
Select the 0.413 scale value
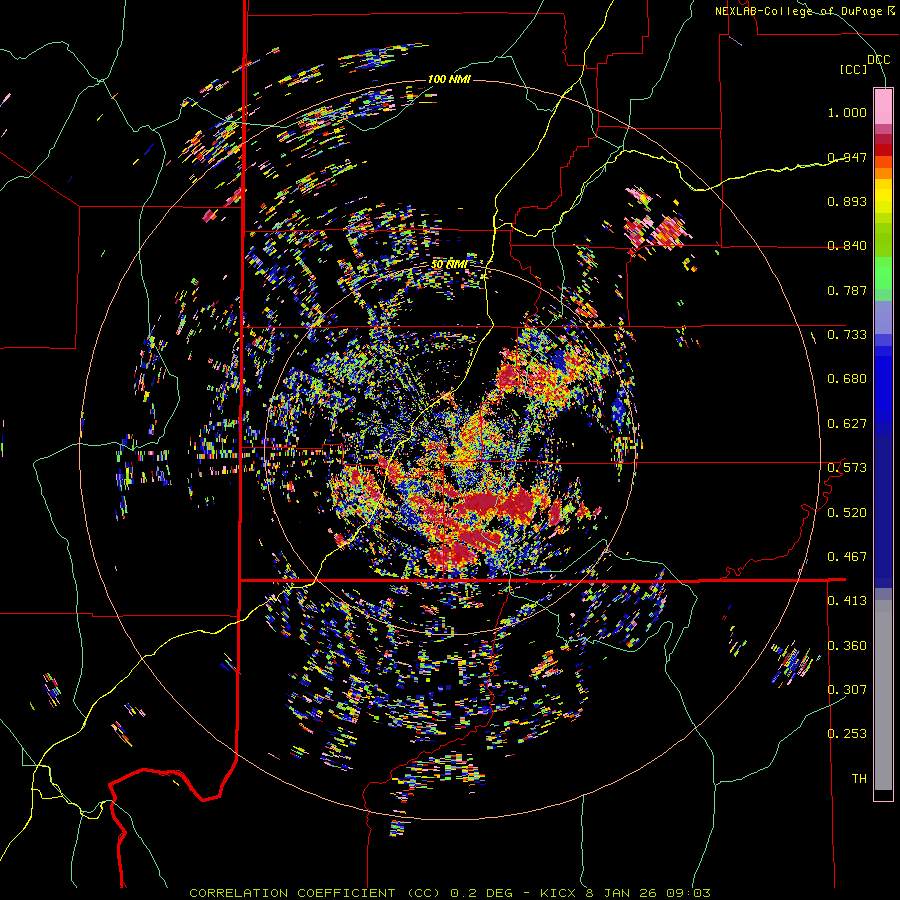847,601
